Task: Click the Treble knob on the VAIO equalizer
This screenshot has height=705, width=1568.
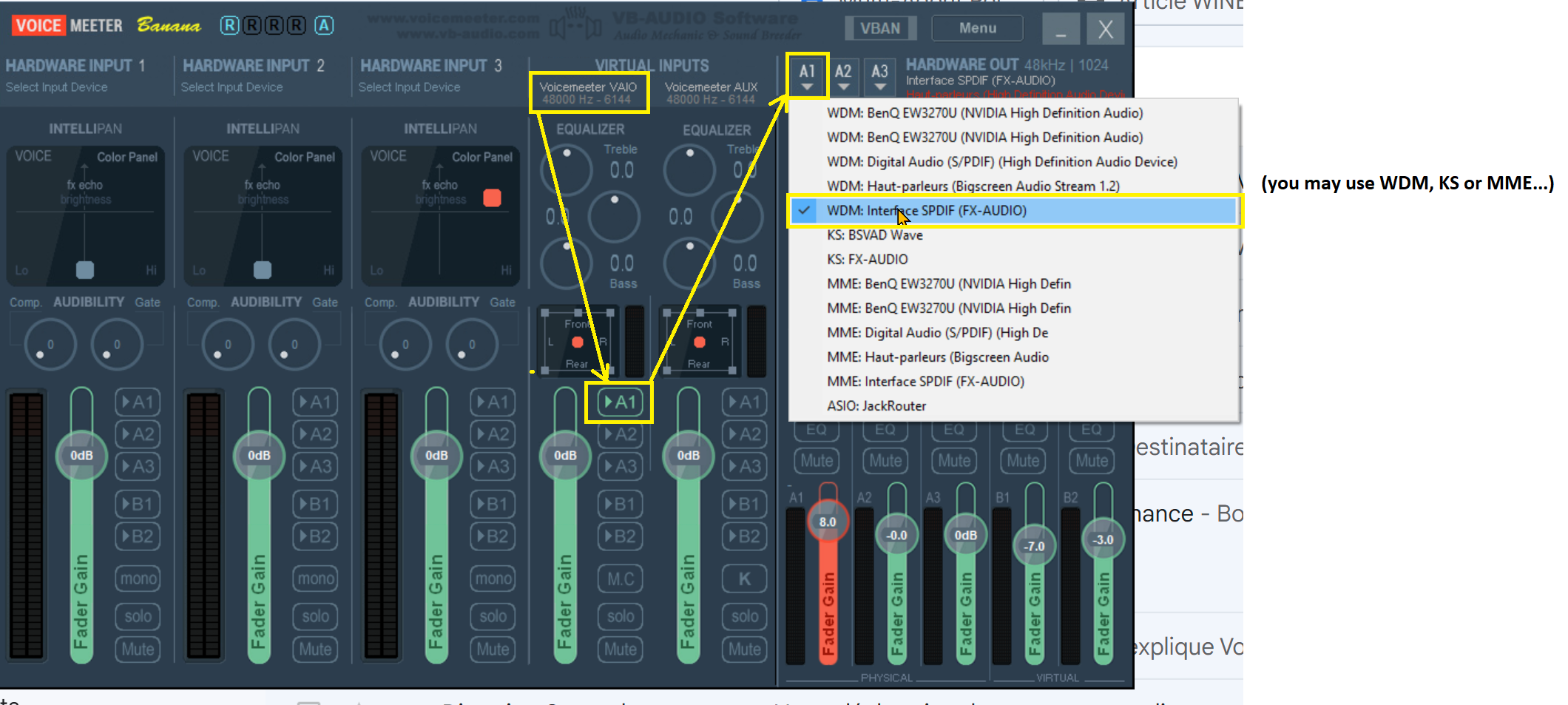Action: tap(566, 170)
